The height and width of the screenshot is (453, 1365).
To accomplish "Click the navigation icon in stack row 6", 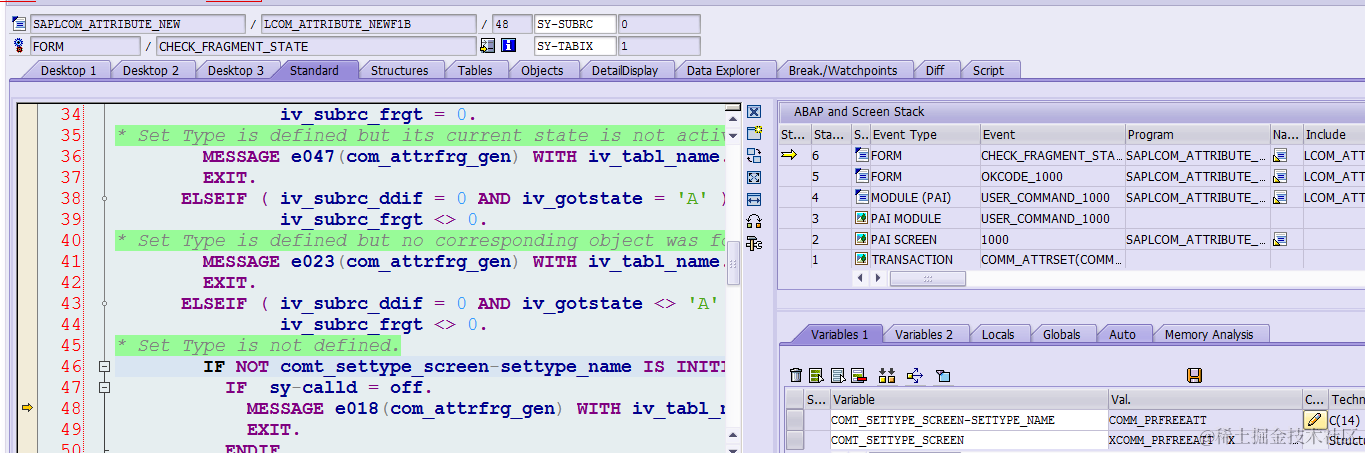I will coord(1280,155).
